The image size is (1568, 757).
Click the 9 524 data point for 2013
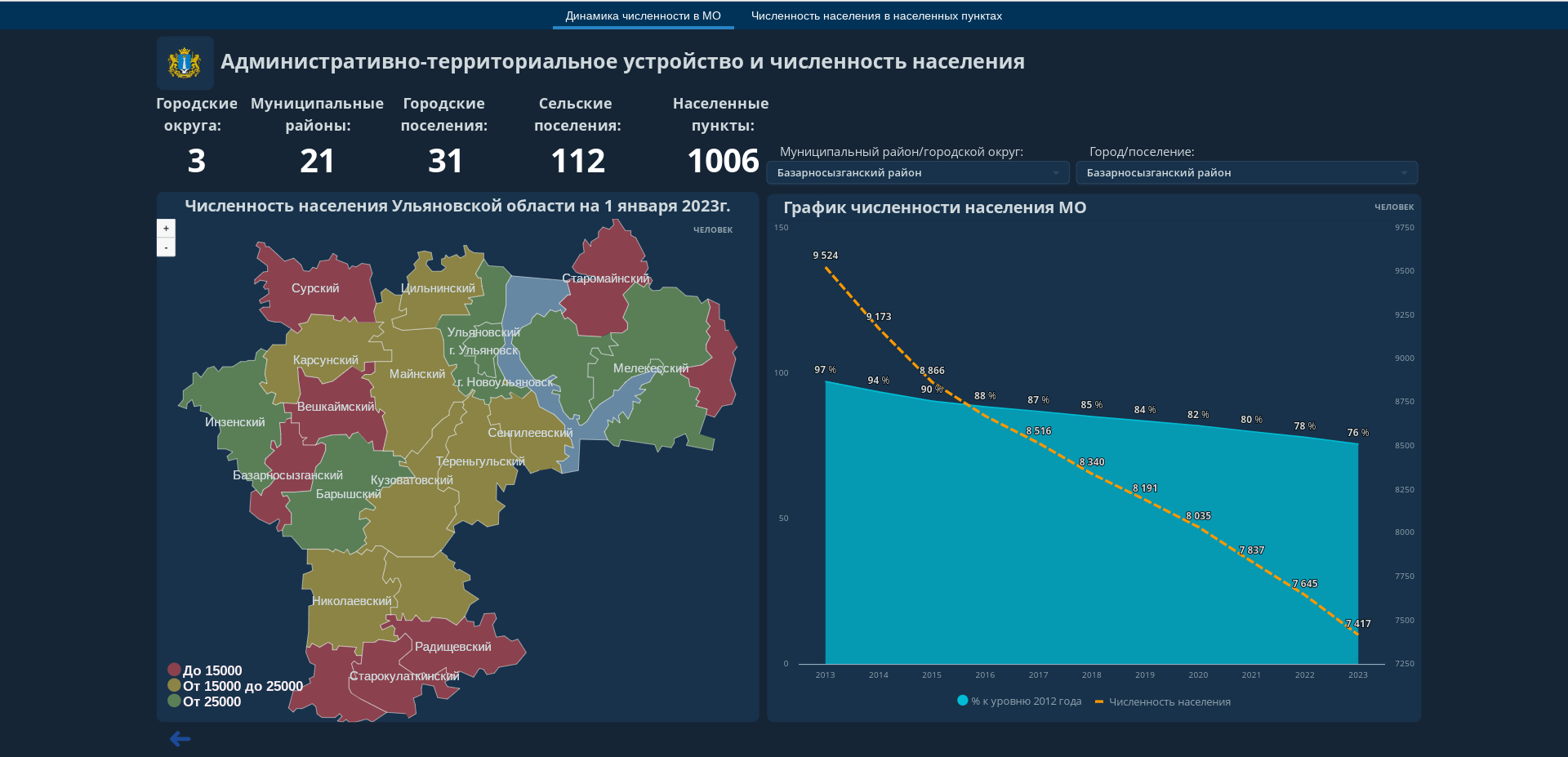pyautogui.click(x=826, y=266)
